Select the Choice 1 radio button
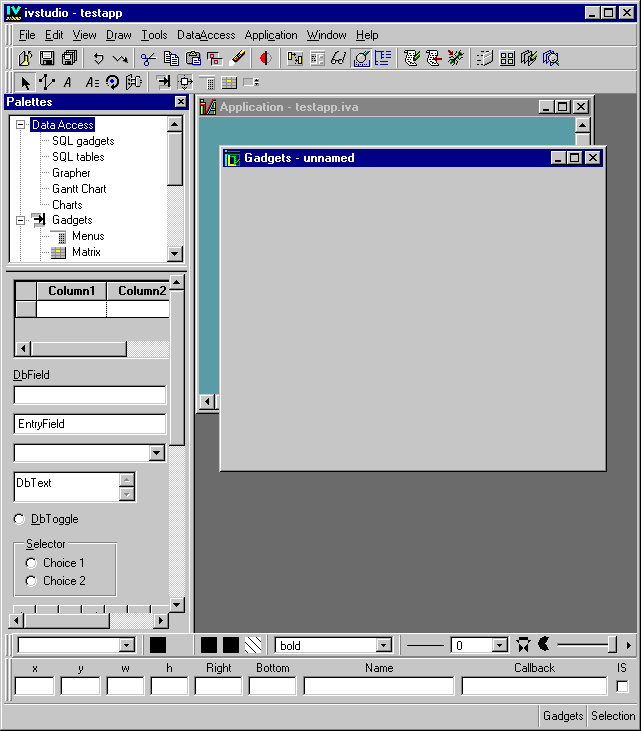The image size is (641, 731). coord(32,563)
